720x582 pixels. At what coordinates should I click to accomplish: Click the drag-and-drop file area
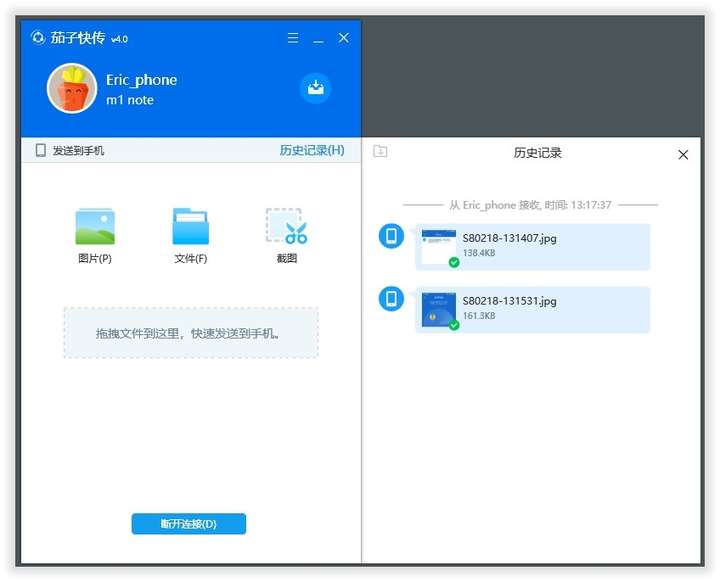click(191, 333)
